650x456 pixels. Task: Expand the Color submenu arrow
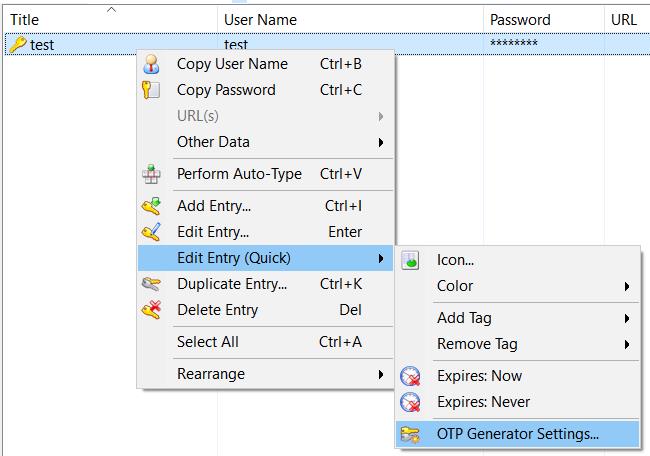click(x=627, y=286)
